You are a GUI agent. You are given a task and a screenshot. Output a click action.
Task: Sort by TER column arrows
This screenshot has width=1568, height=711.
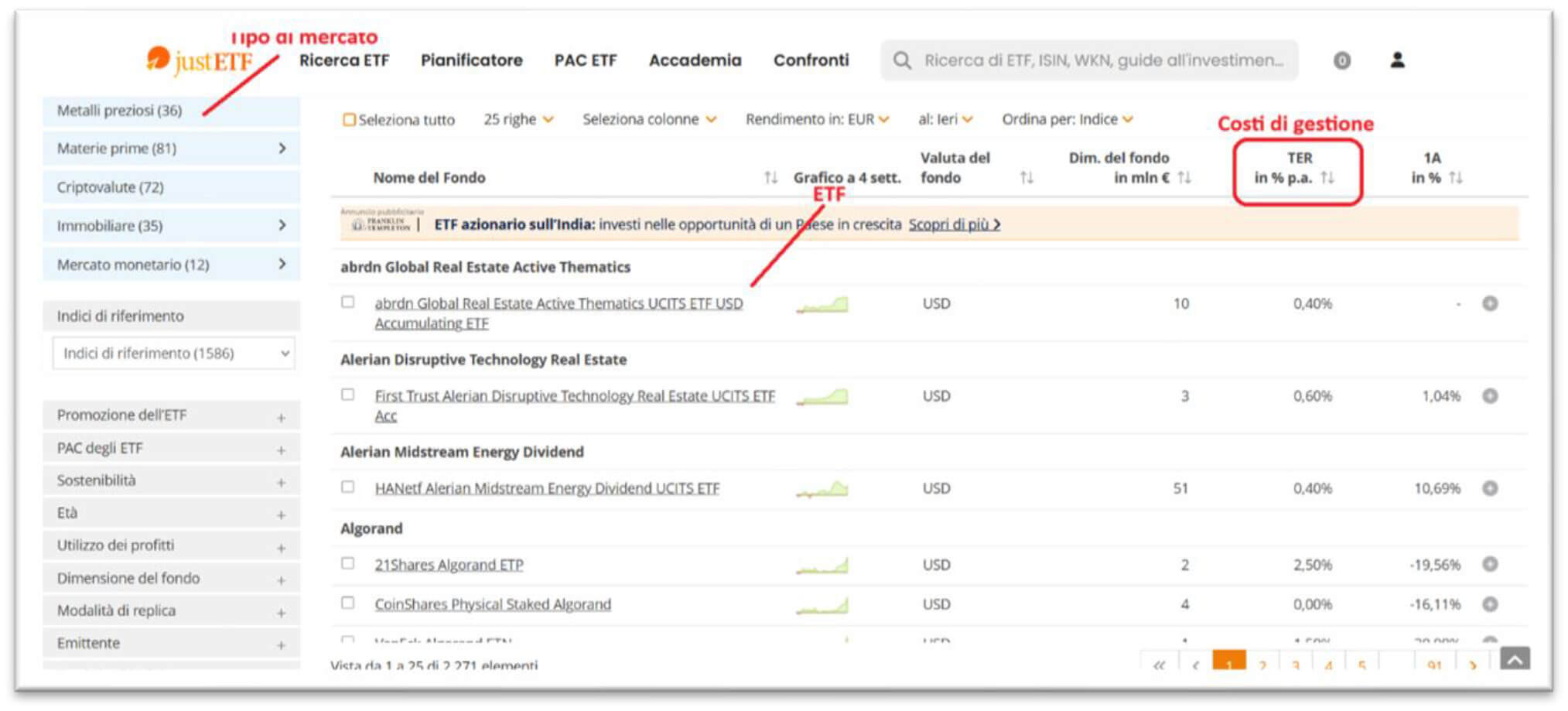point(1327,178)
